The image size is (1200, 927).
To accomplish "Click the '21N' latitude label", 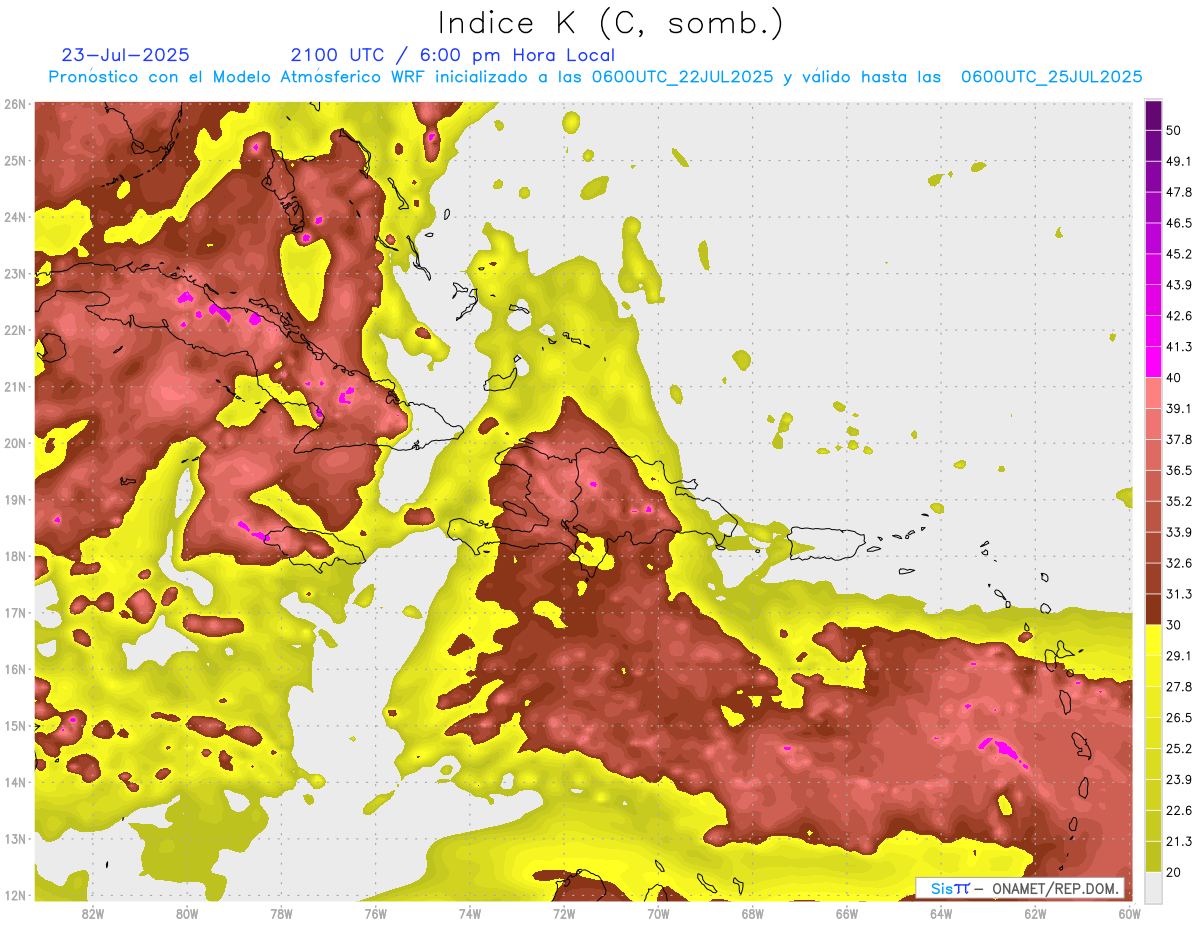I will pyautogui.click(x=14, y=386).
